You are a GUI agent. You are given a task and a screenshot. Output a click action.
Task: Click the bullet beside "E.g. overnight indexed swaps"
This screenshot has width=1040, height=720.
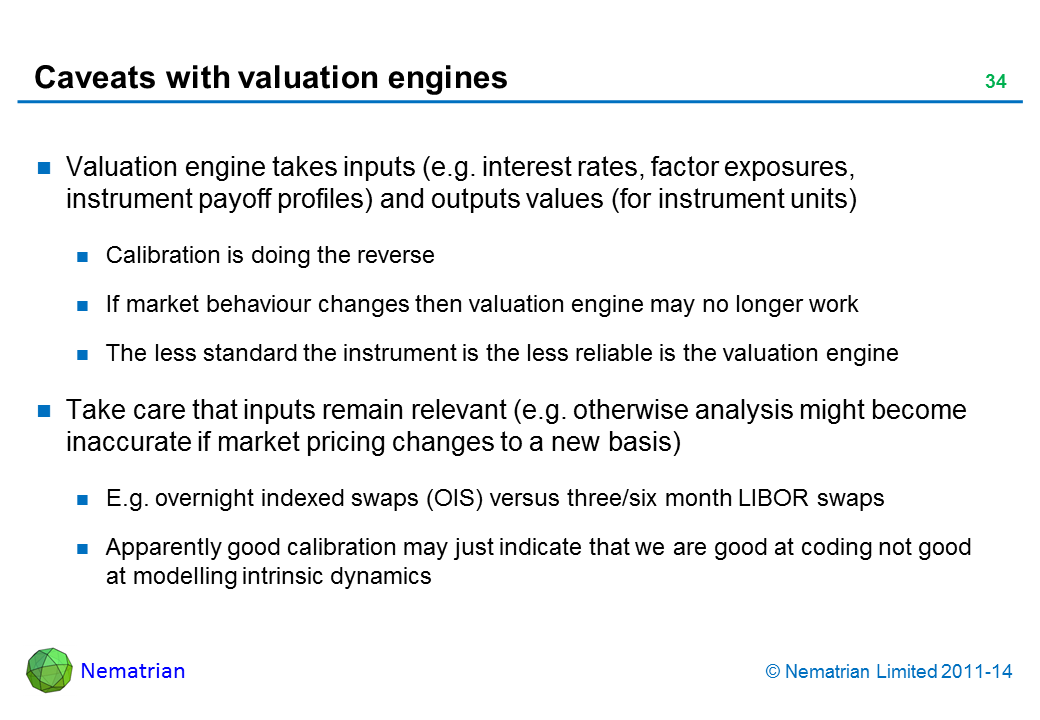84,499
